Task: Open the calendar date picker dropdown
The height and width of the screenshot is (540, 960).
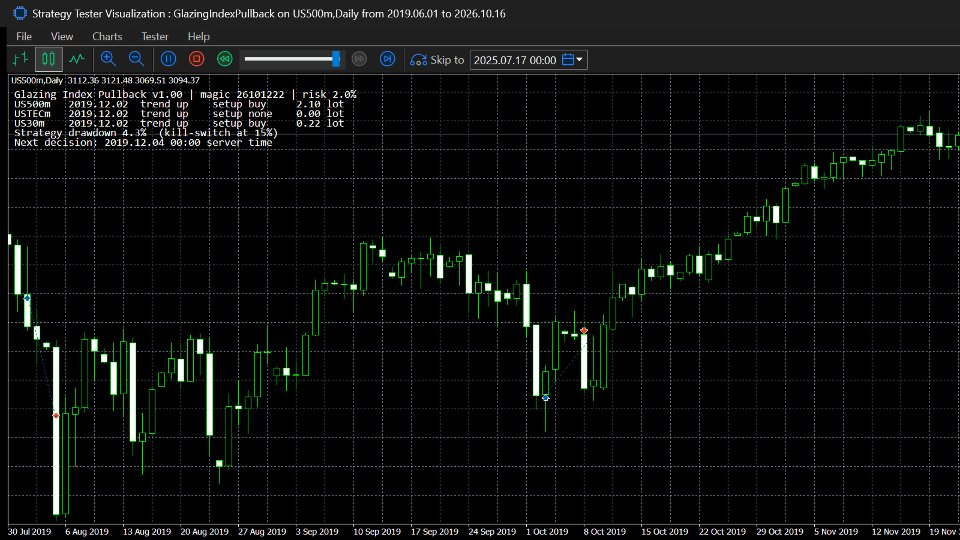Action: (573, 60)
